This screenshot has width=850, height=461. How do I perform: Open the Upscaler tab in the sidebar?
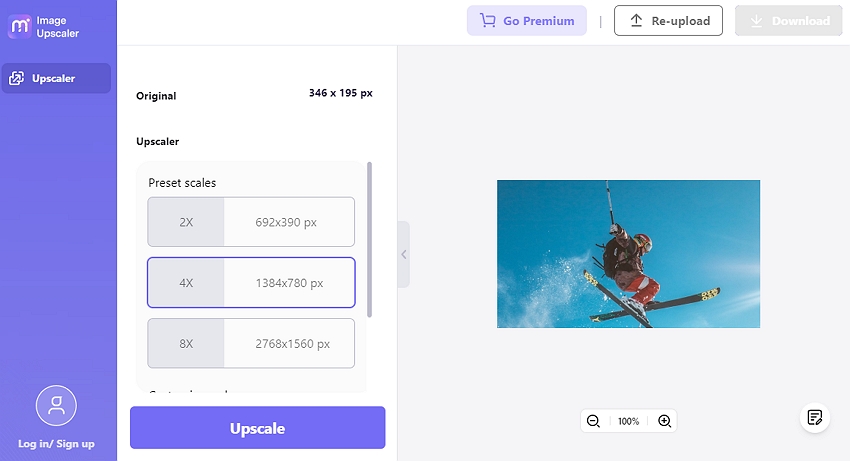[56, 78]
